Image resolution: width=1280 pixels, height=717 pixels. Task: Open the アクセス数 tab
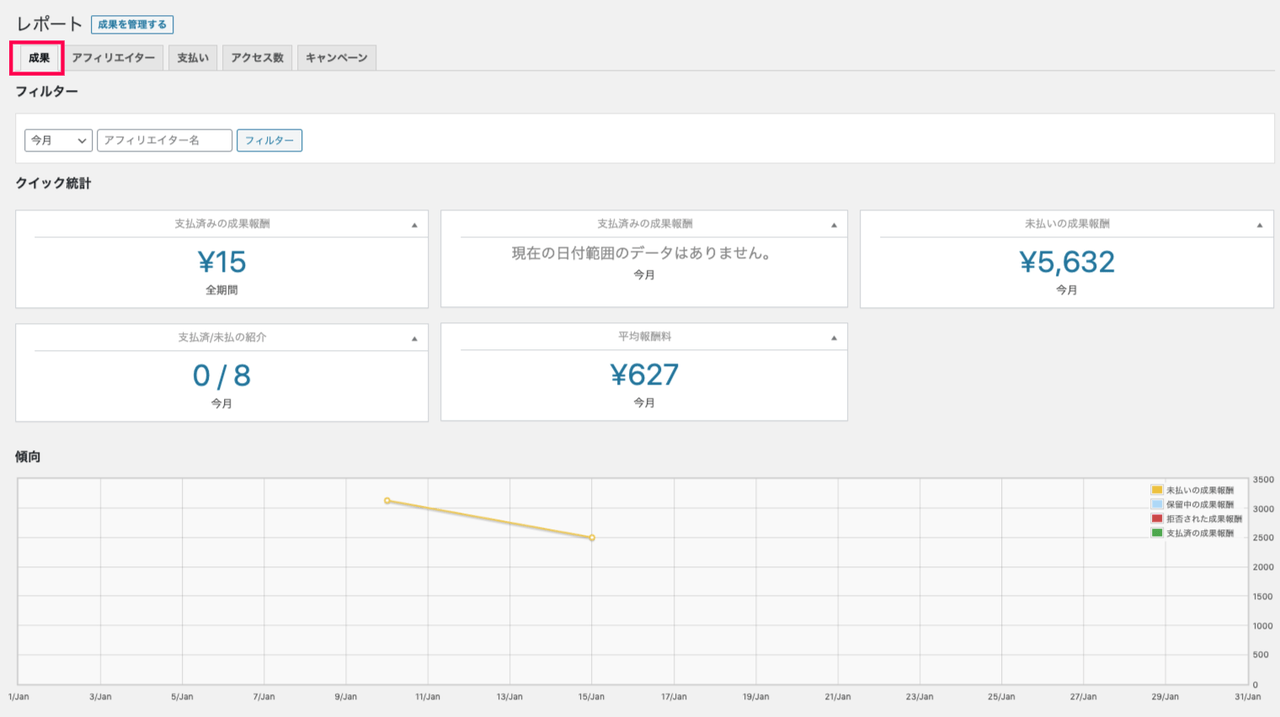click(x=257, y=58)
